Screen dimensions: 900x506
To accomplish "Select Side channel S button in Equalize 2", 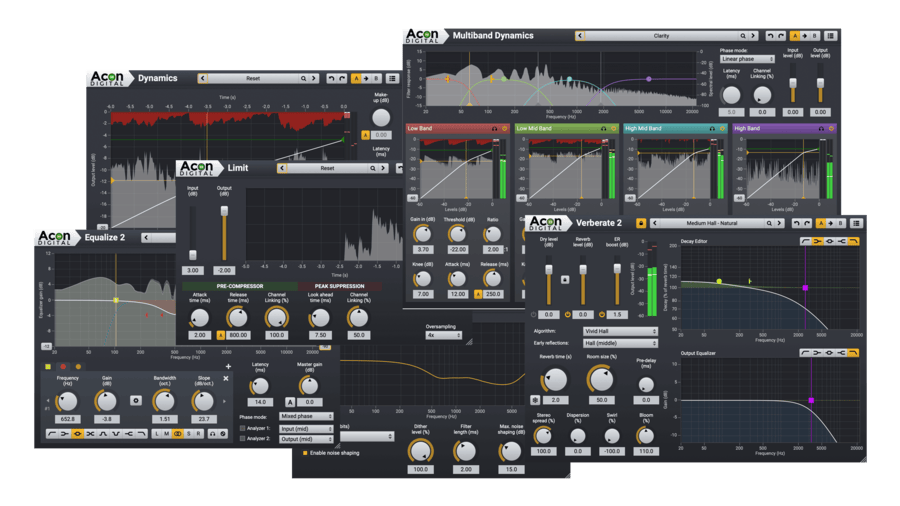I will [188, 434].
